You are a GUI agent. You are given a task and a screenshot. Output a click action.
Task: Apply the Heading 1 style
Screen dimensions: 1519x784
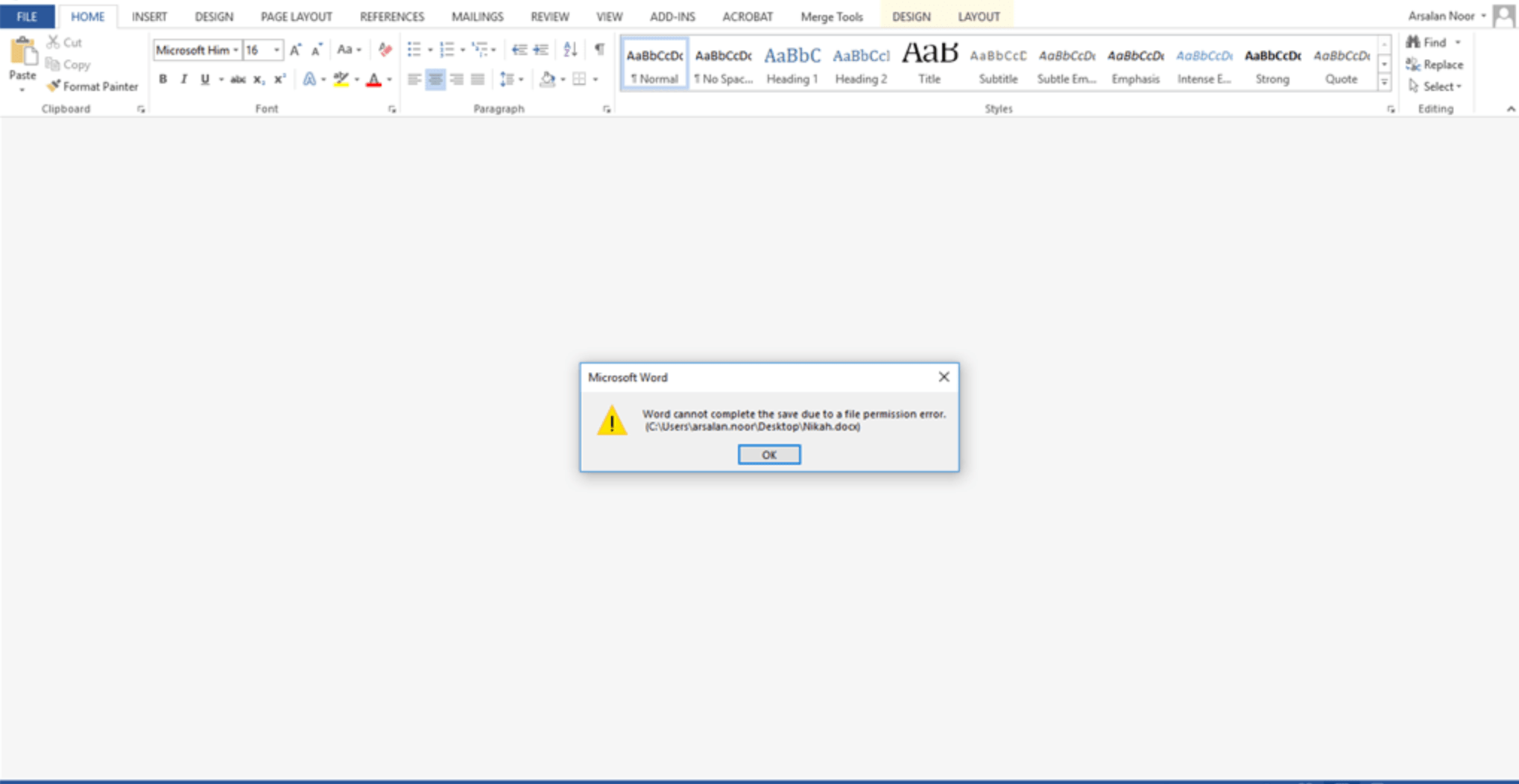click(x=792, y=64)
